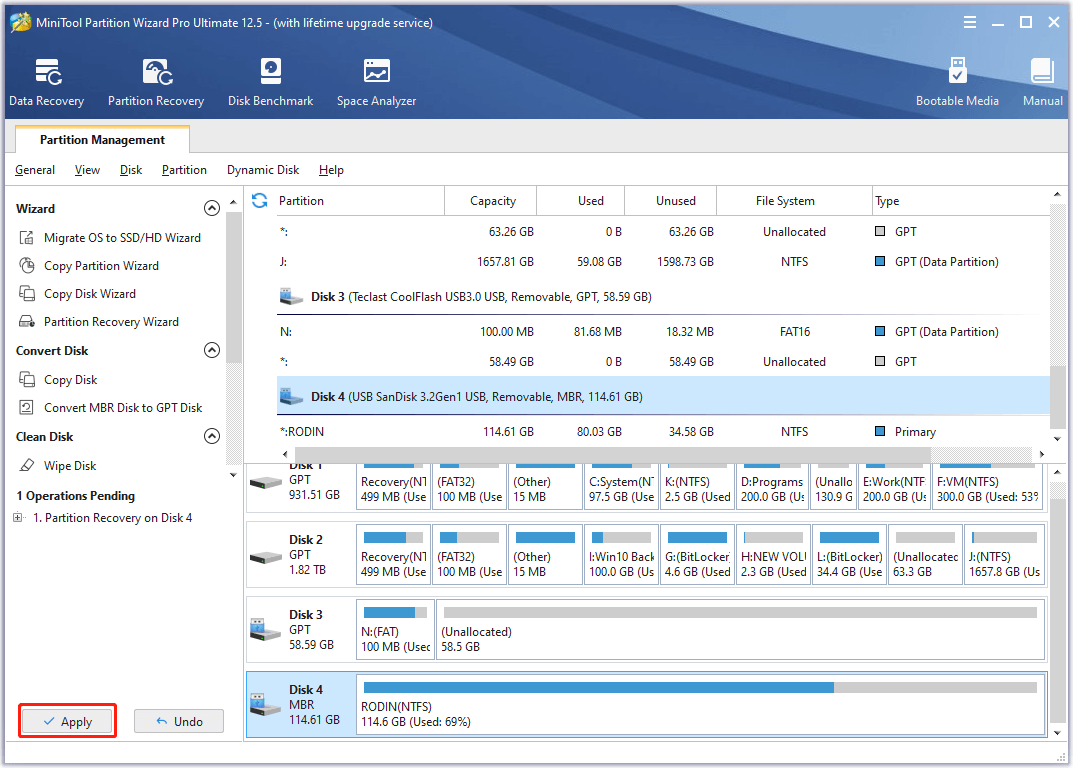Open the Help menu

pyautogui.click(x=331, y=170)
